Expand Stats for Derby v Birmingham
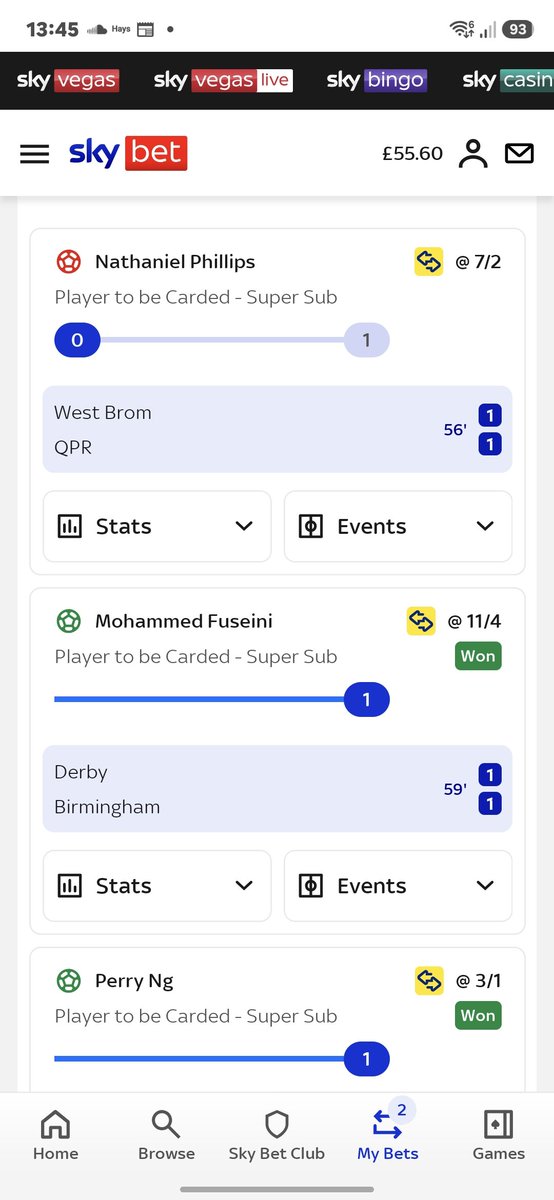 tap(157, 885)
